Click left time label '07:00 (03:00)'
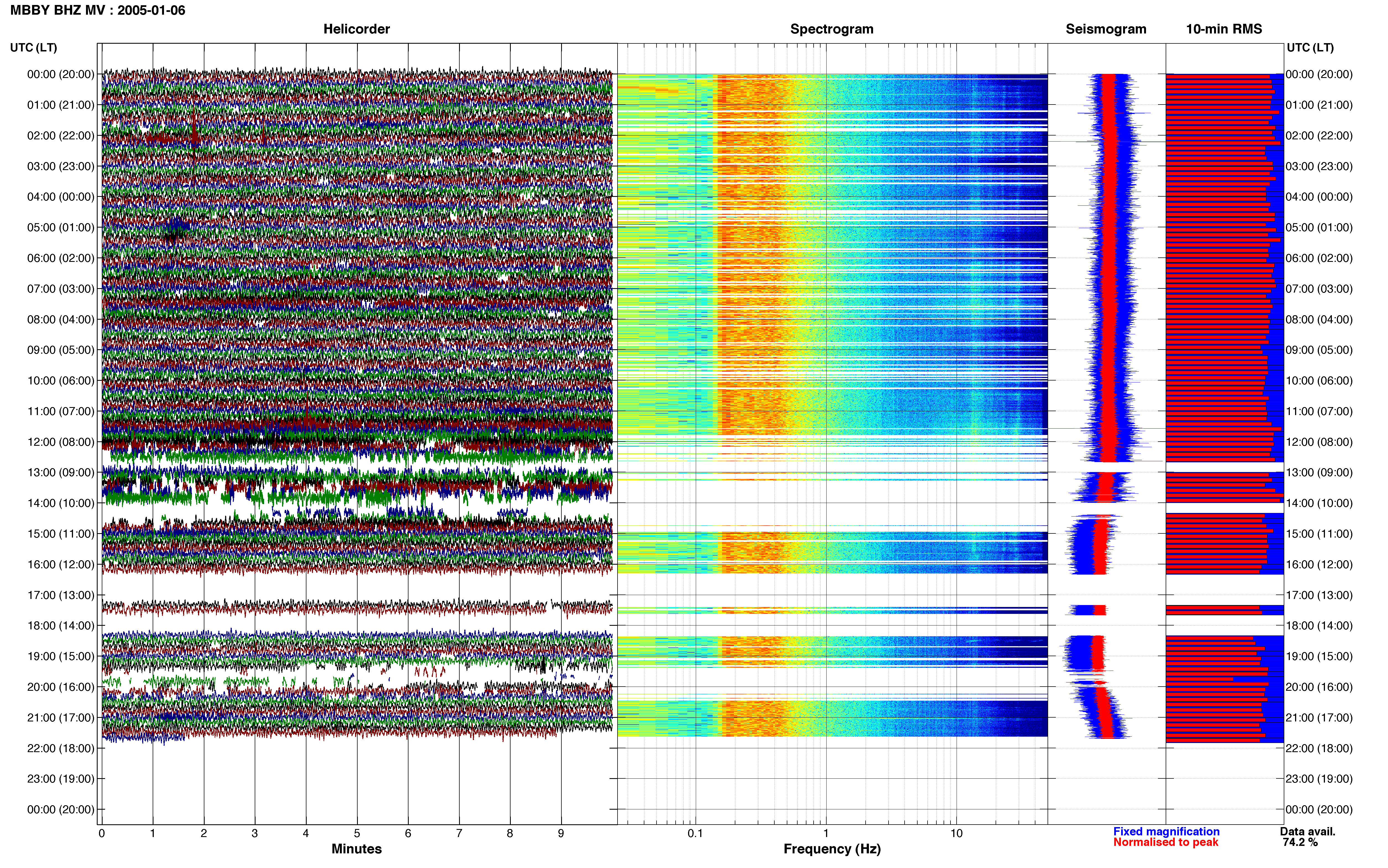Image resolution: width=1388 pixels, height=868 pixels. coord(61,289)
